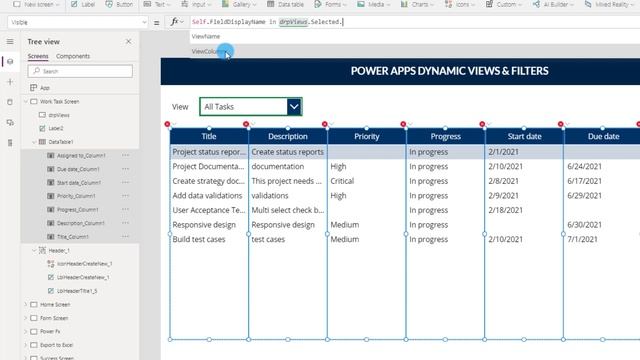This screenshot has width=640, height=360.
Task: Select drpViews in the tree view
Action: (x=59, y=115)
